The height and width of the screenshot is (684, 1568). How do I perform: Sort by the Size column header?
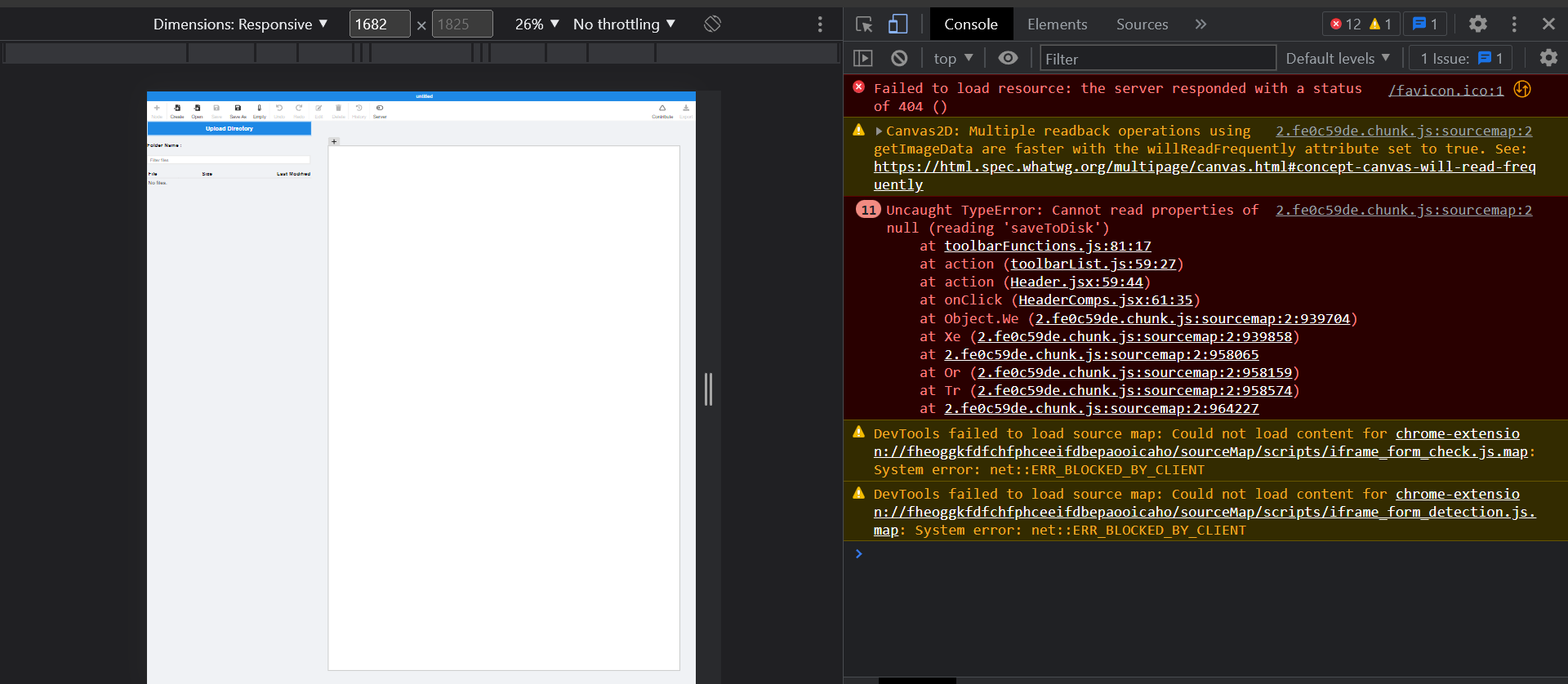tap(207, 174)
